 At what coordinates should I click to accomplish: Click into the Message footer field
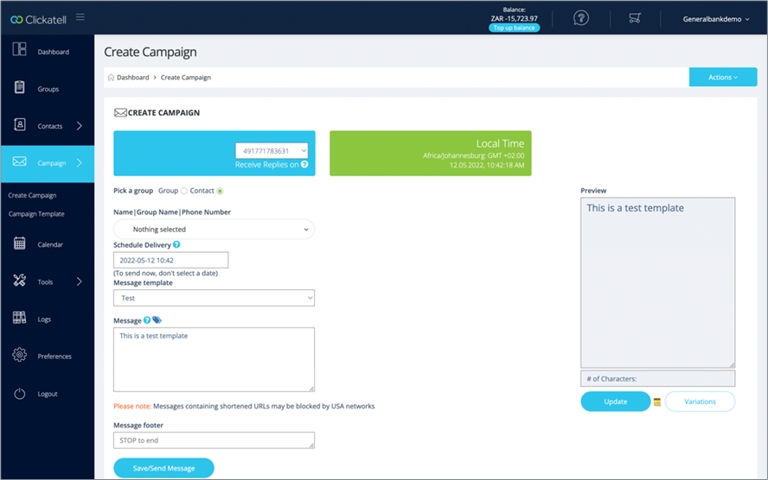pyautogui.click(x=214, y=440)
